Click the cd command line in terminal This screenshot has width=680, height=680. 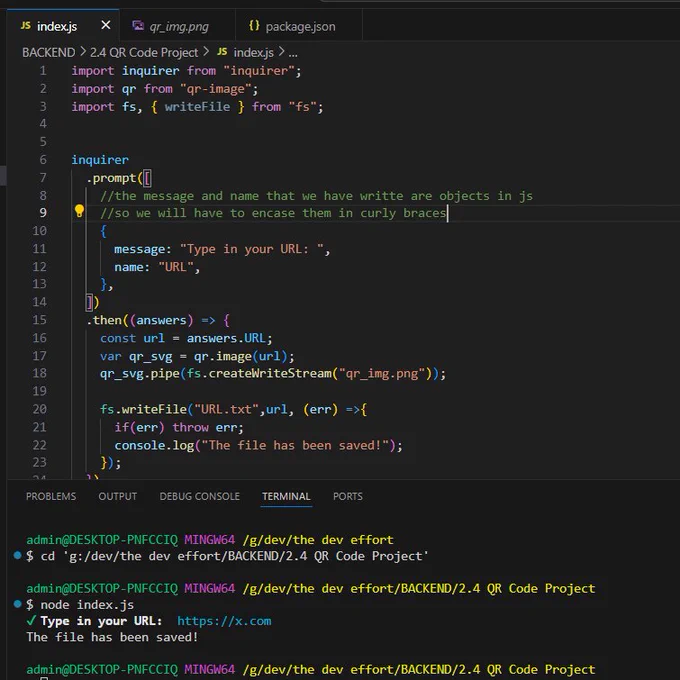[x=234, y=556]
